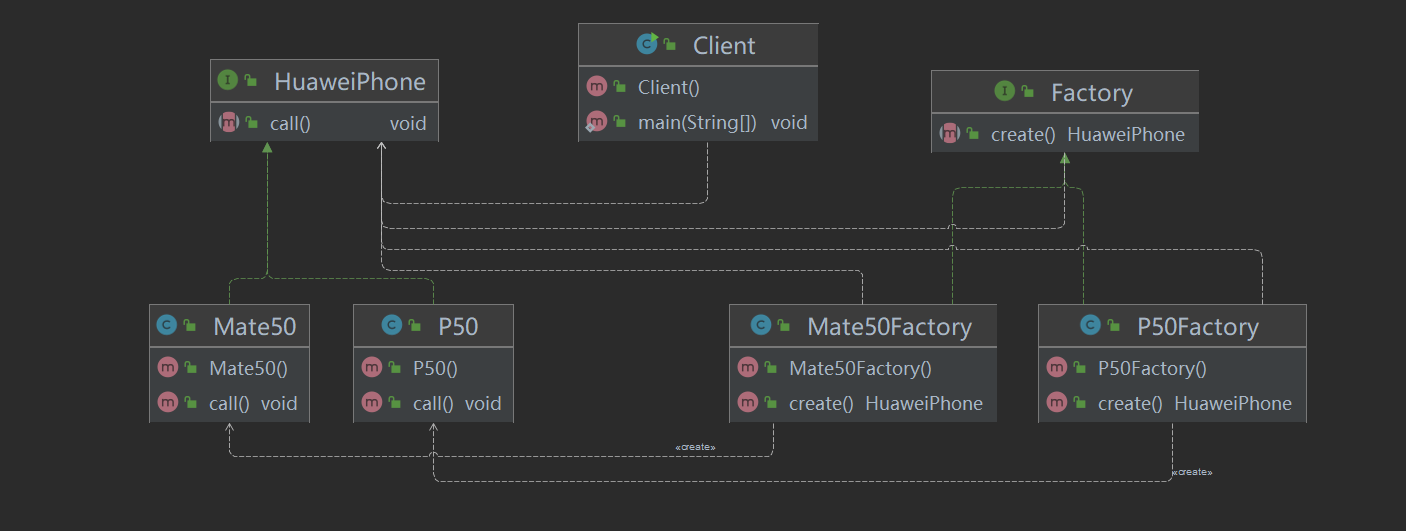This screenshot has height=531, width=1406.
Task: Select the P50() constructor row
Action: pos(433,368)
